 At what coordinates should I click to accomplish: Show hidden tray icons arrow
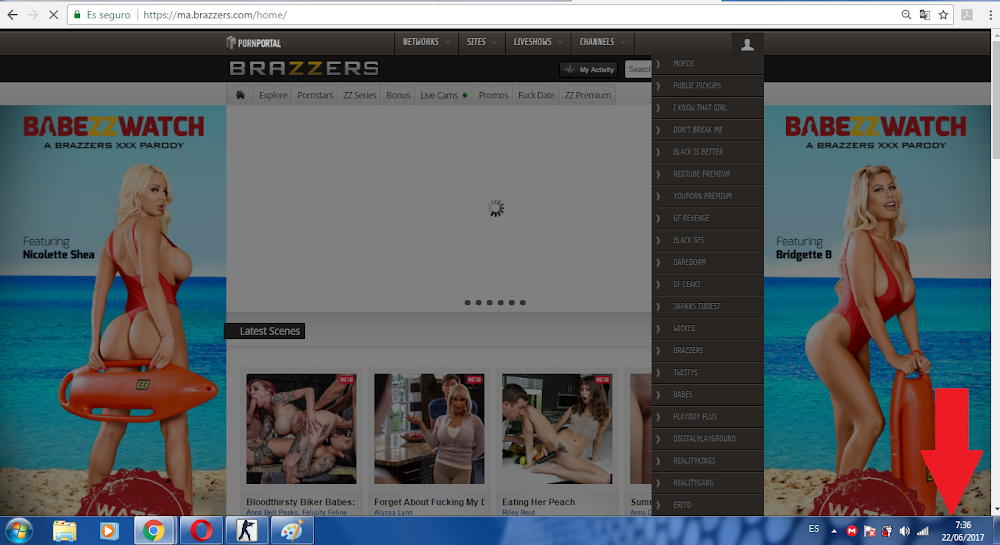[x=834, y=530]
